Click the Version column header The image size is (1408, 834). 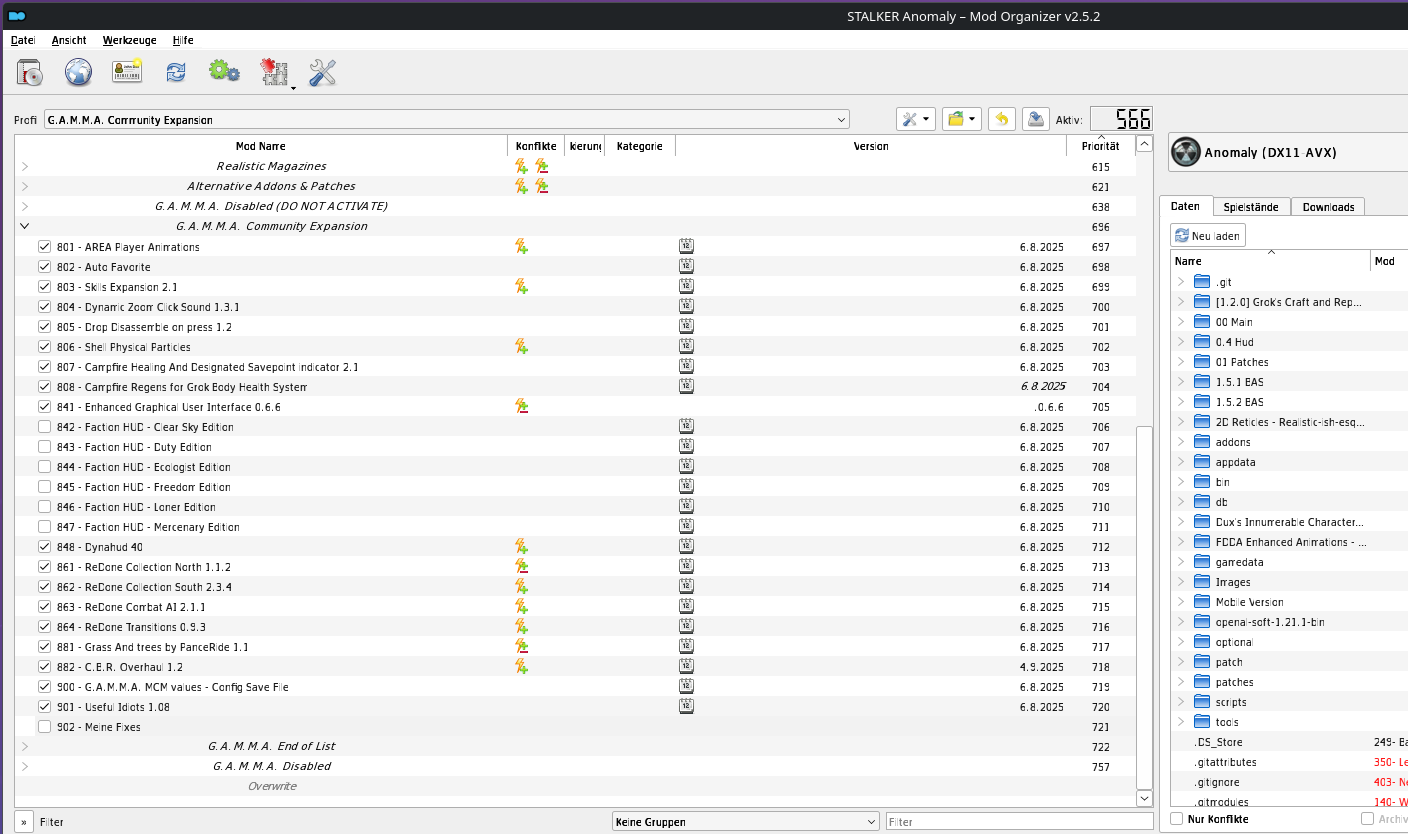[871, 146]
